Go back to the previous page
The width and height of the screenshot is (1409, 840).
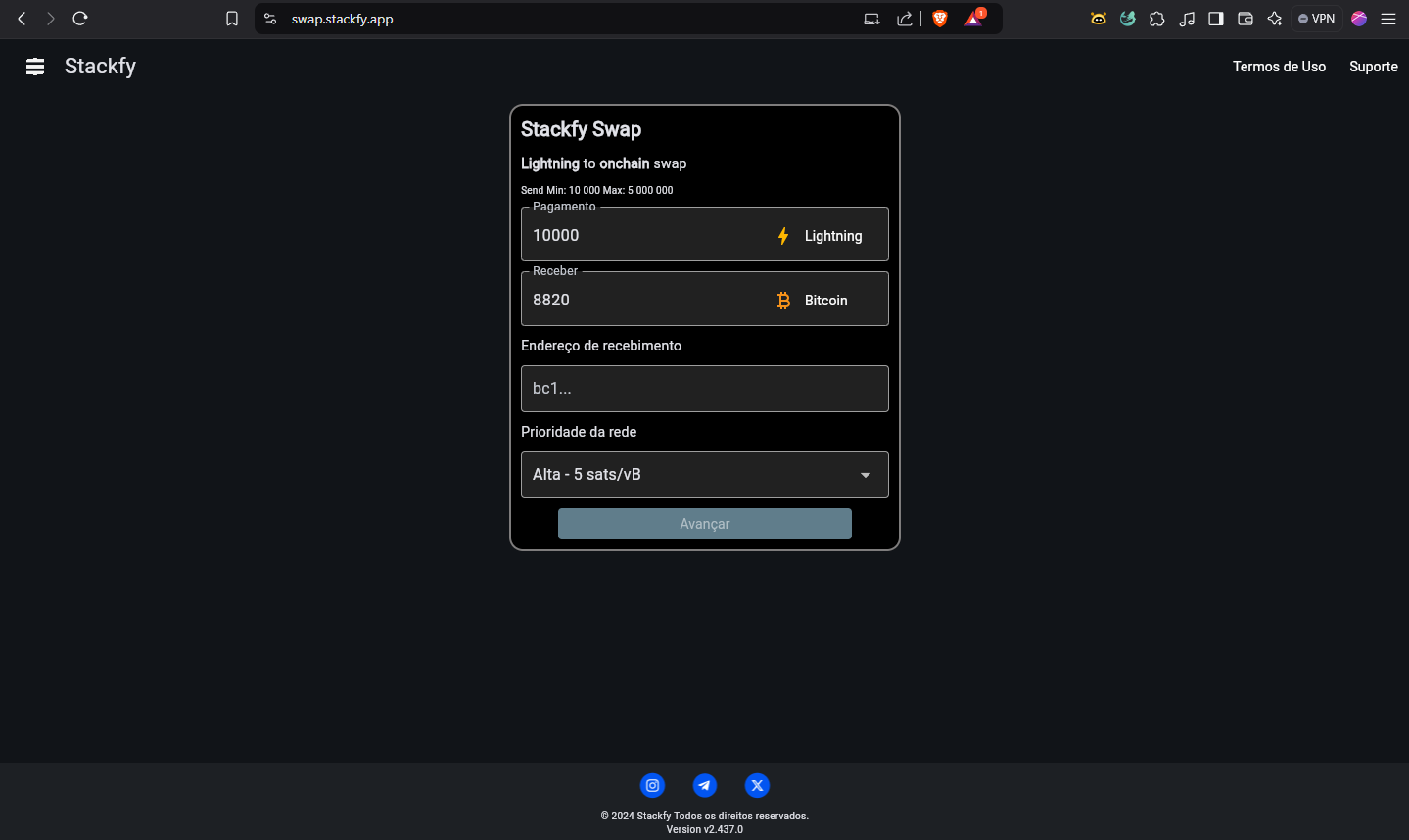(22, 19)
